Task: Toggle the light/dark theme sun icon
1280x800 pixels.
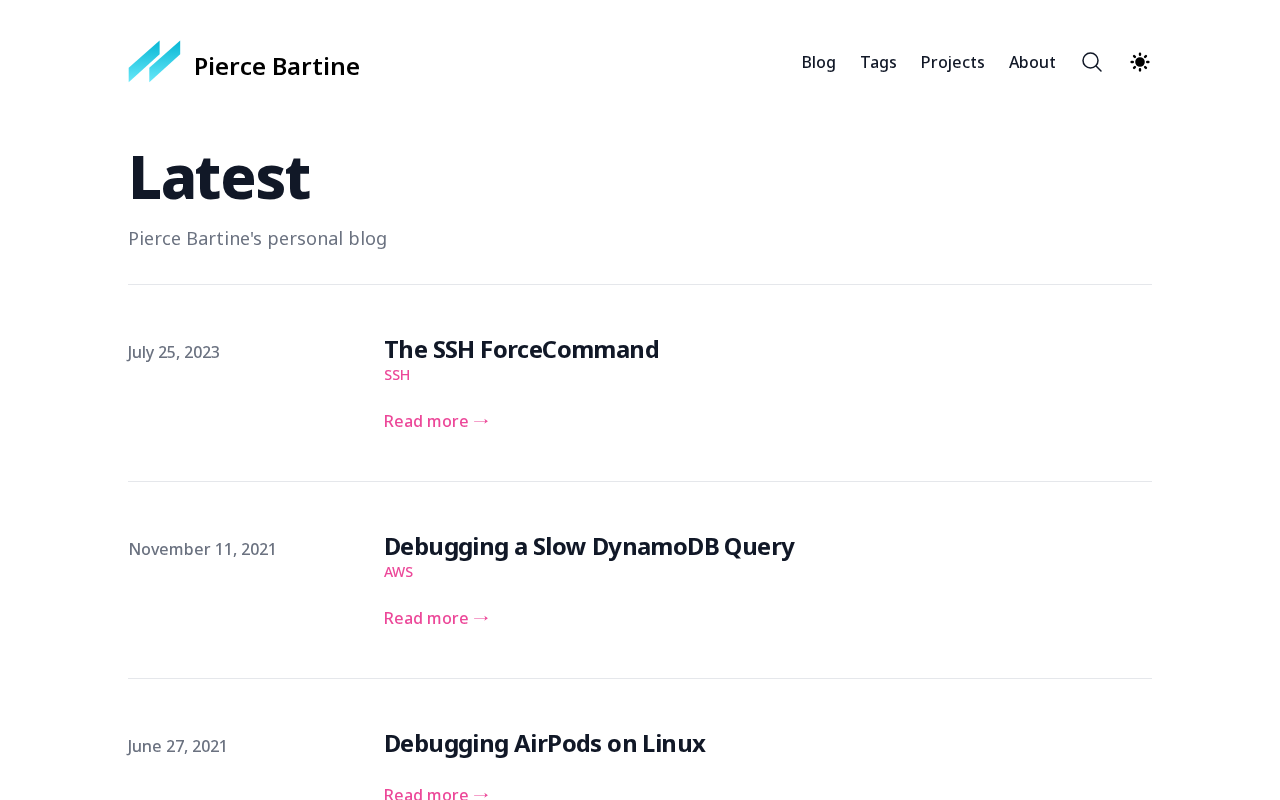Action: tap(1140, 62)
